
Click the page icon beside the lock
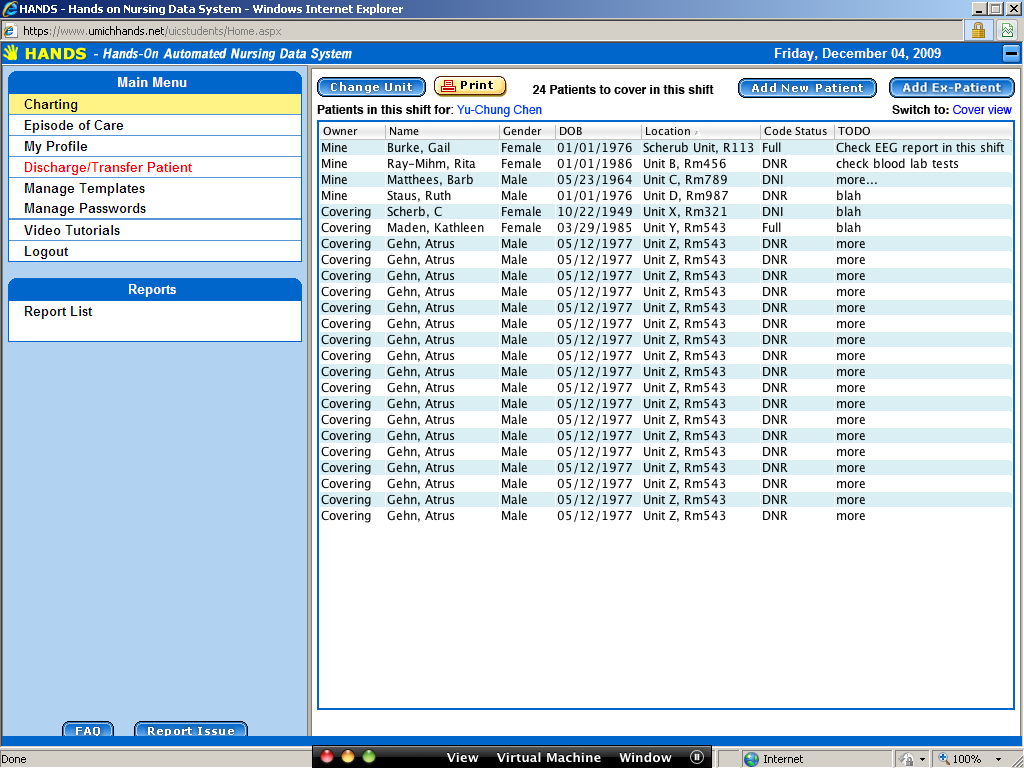pyautogui.click(x=1008, y=30)
